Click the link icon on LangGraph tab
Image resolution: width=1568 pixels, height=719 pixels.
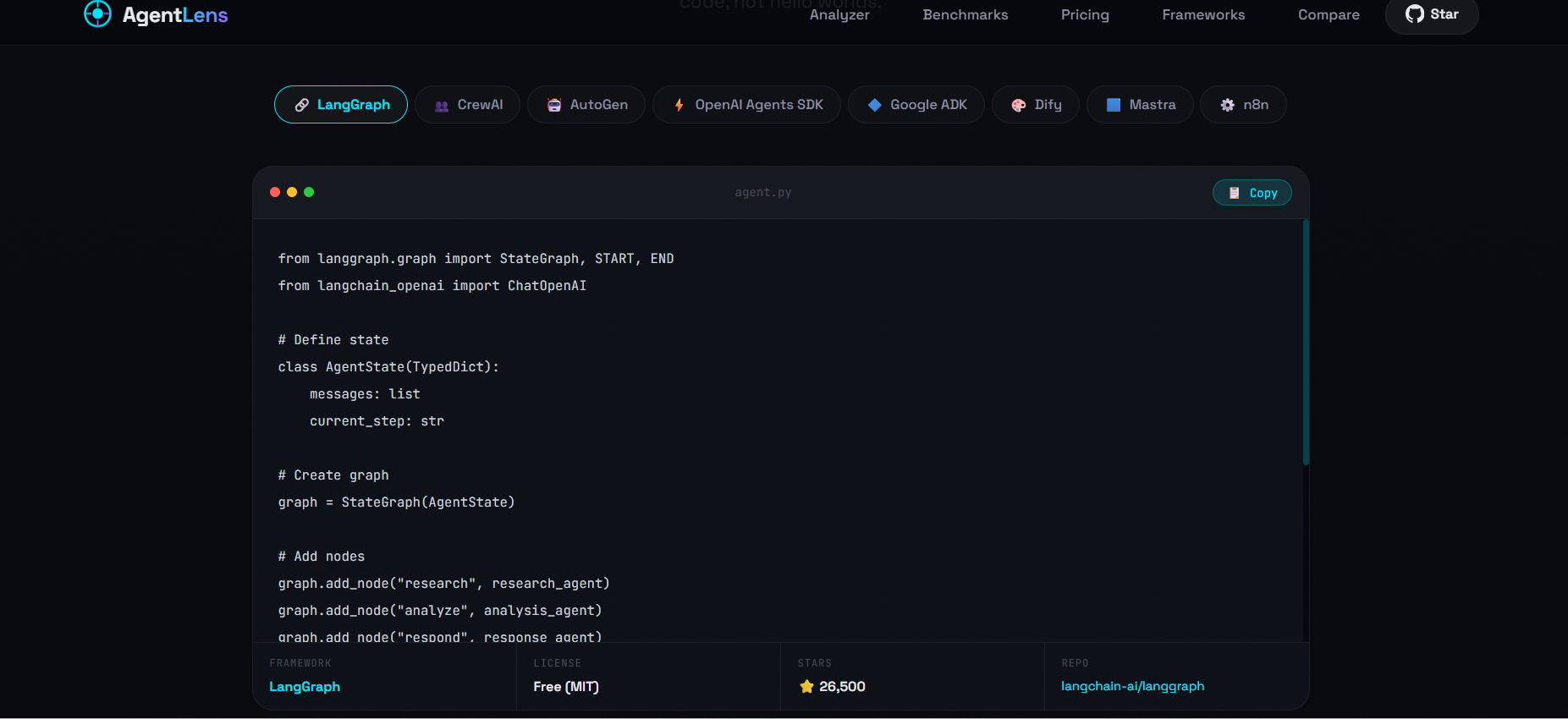pyautogui.click(x=301, y=105)
